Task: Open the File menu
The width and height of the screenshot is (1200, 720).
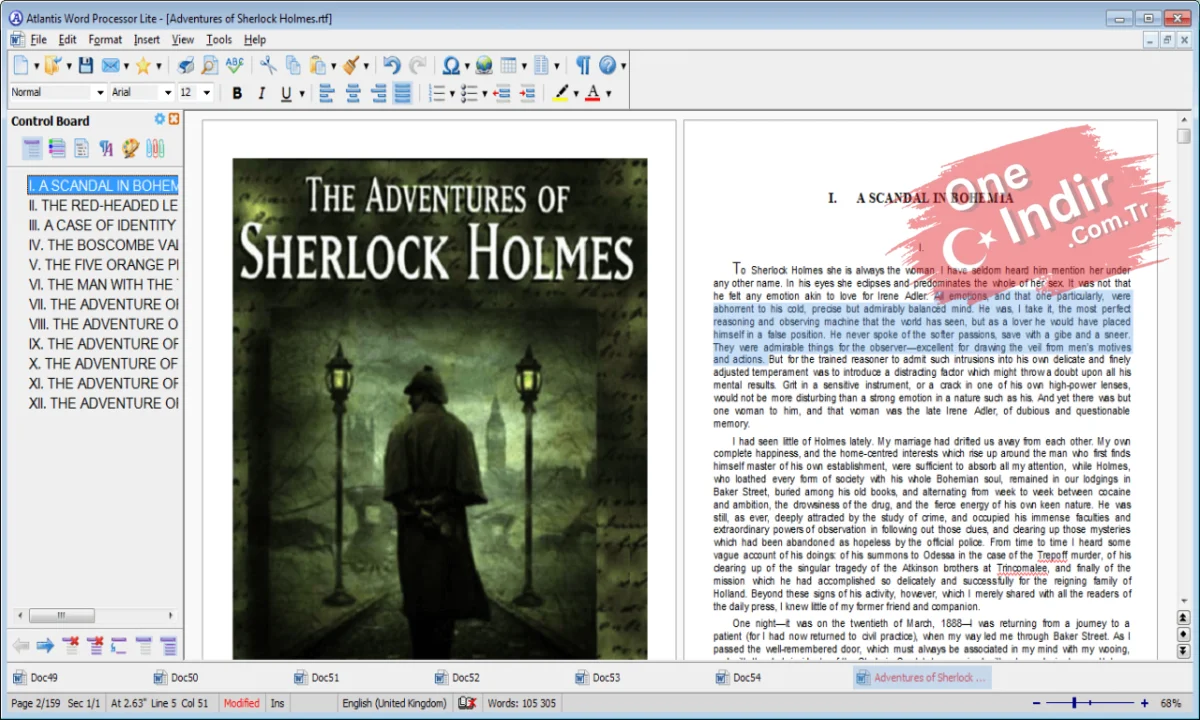Action: [x=39, y=40]
